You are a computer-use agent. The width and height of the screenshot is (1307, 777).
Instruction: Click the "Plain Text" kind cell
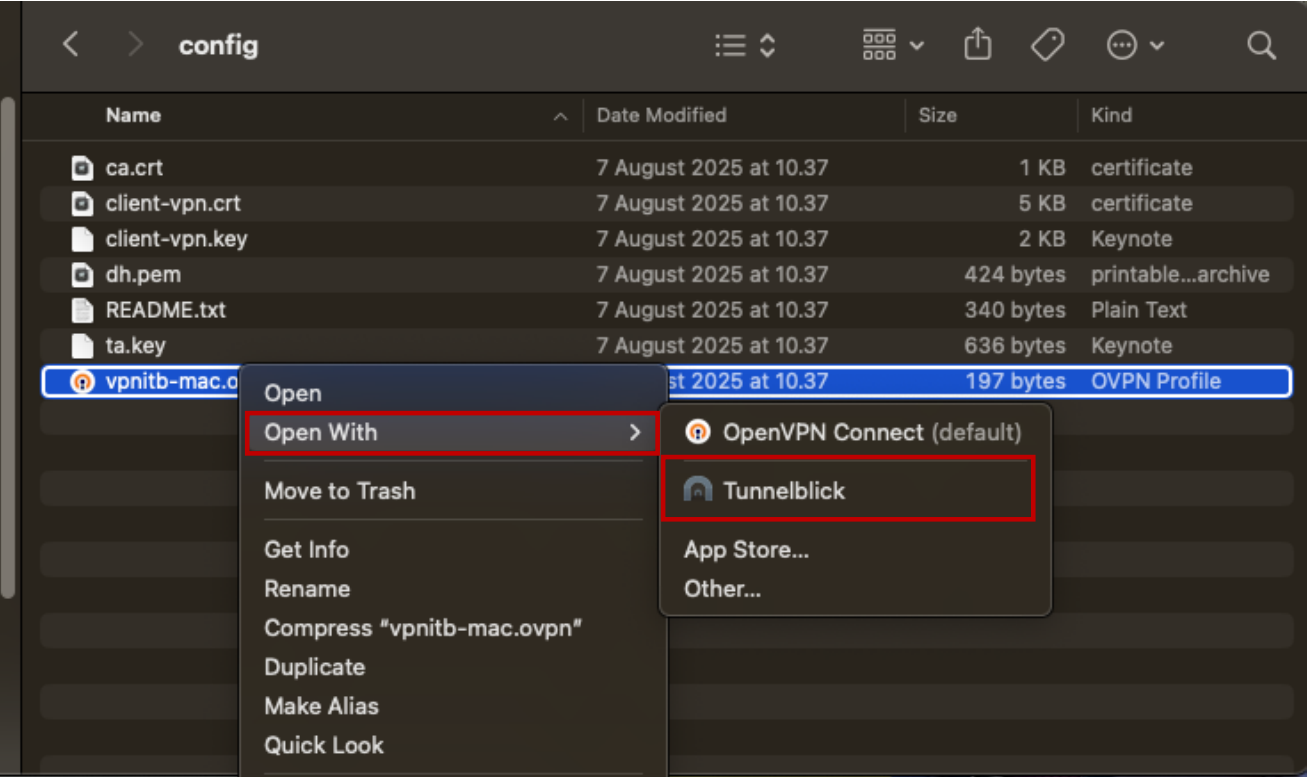(1139, 310)
